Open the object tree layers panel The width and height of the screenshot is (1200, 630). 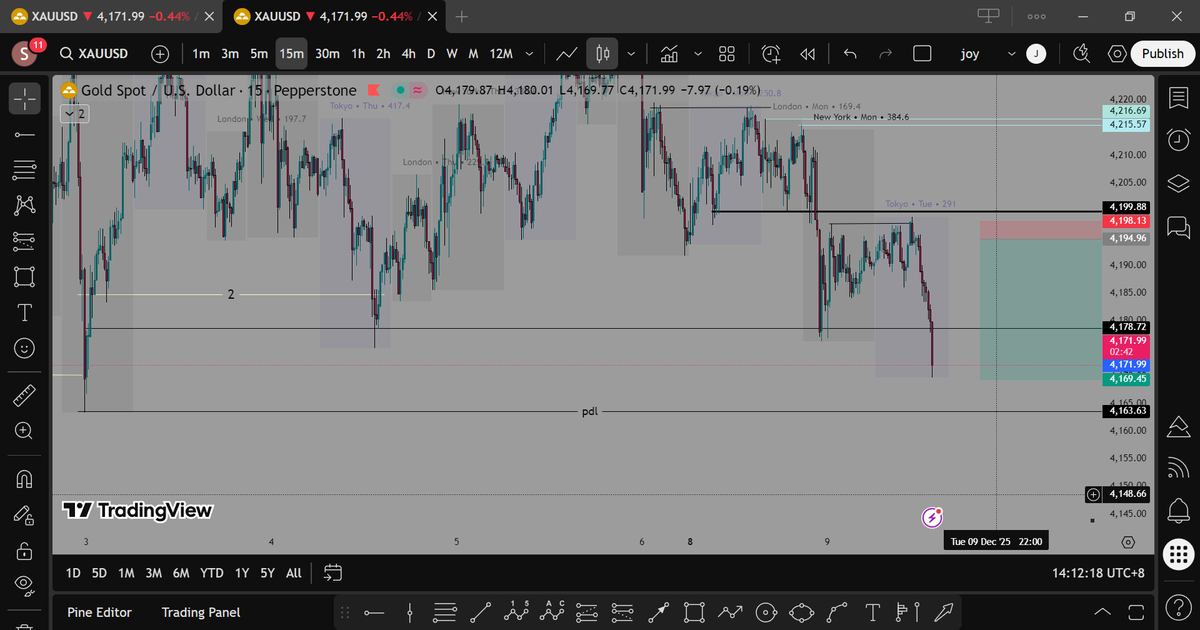tap(1179, 183)
